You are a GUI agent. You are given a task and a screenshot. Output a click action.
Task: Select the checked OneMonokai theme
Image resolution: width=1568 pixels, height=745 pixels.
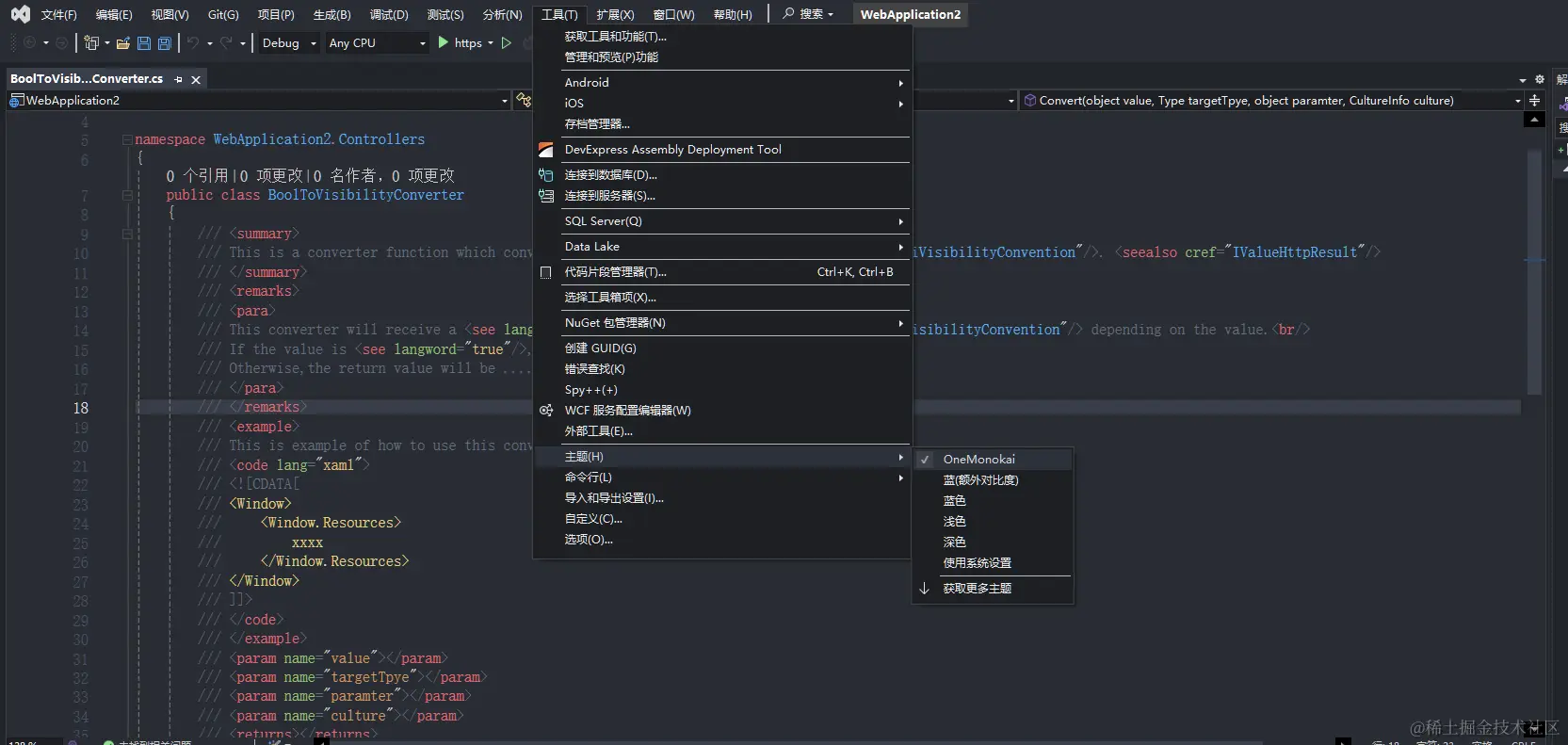[x=993, y=460]
